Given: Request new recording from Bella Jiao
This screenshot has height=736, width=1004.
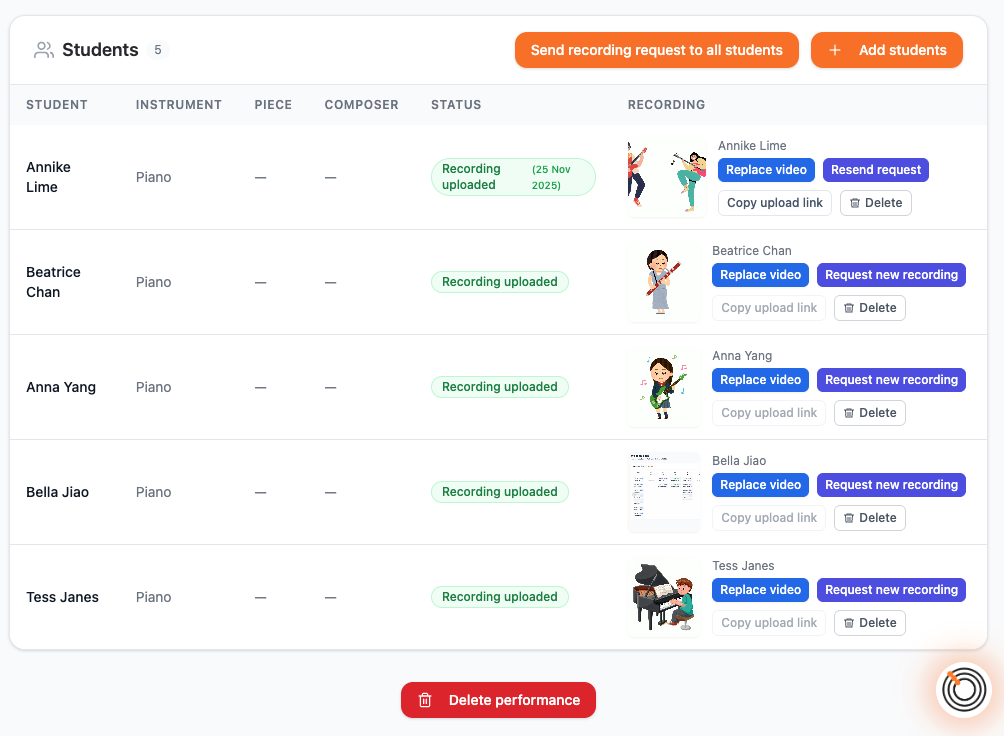Looking at the screenshot, I should [891, 485].
